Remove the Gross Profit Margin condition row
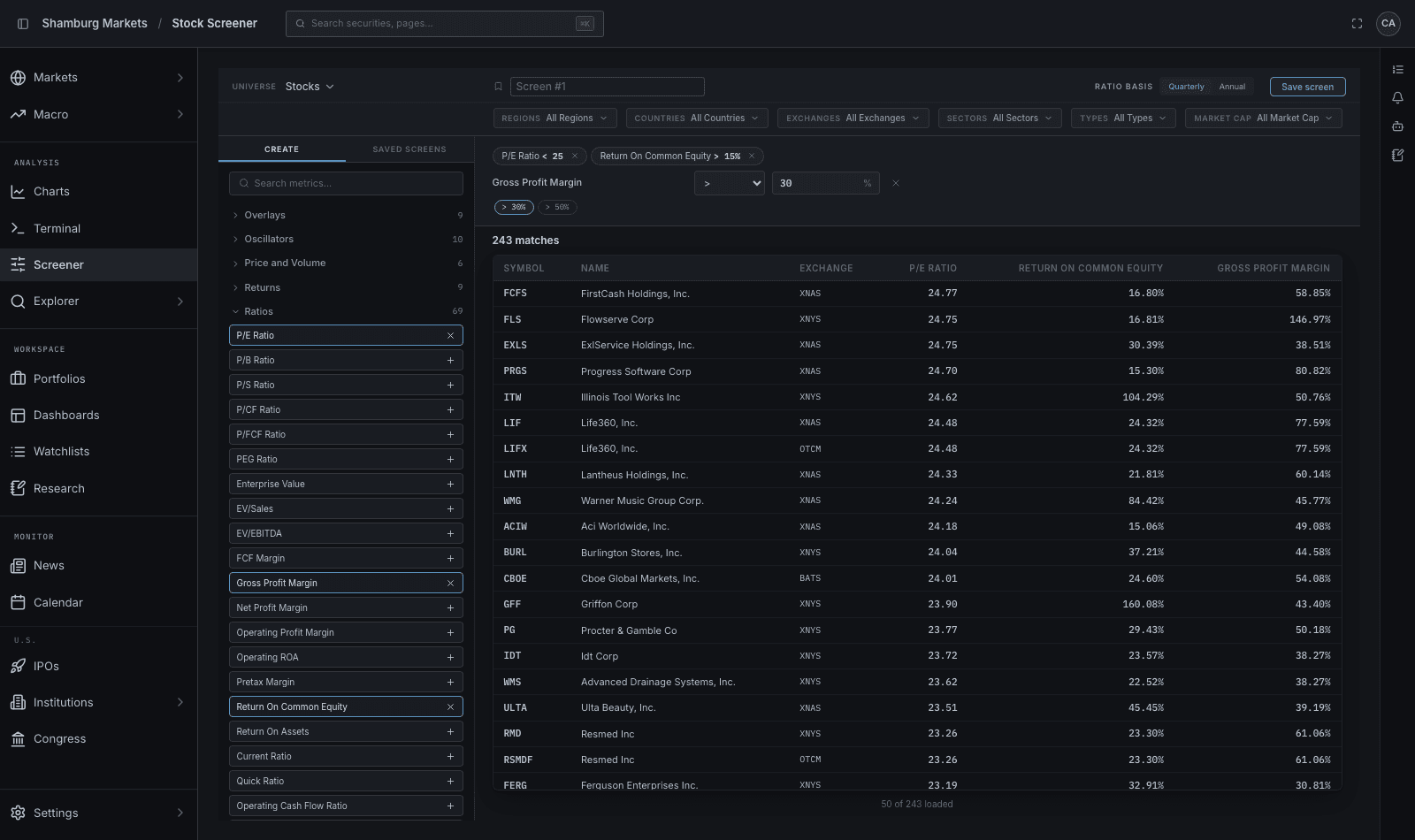 click(x=895, y=183)
